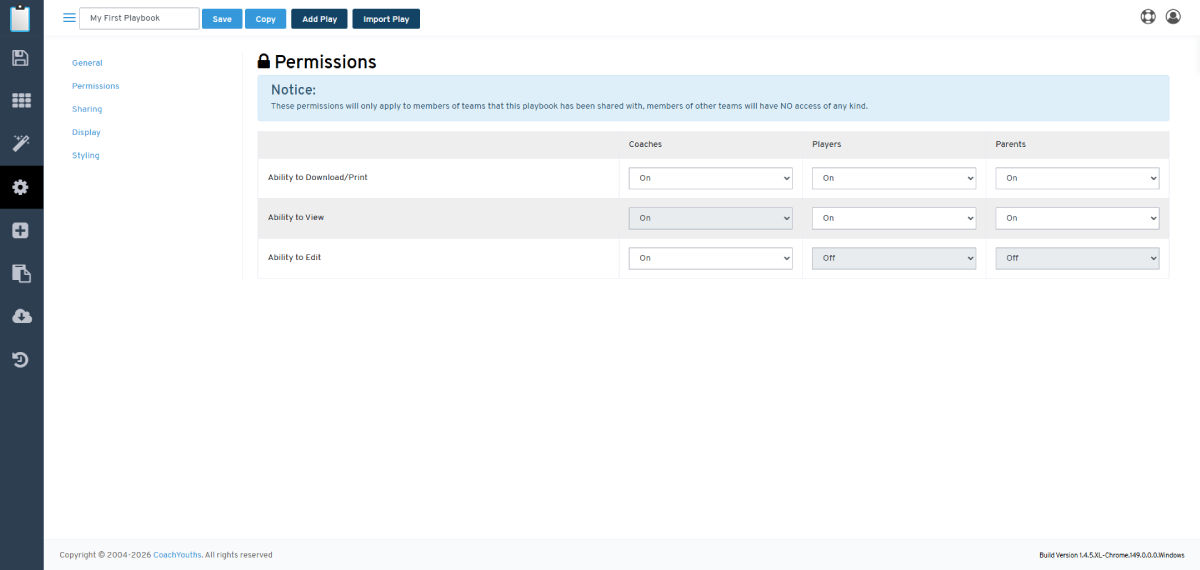The height and width of the screenshot is (570, 1200).
Task: Toggle the hamburger menu icon
Action: [x=69, y=18]
